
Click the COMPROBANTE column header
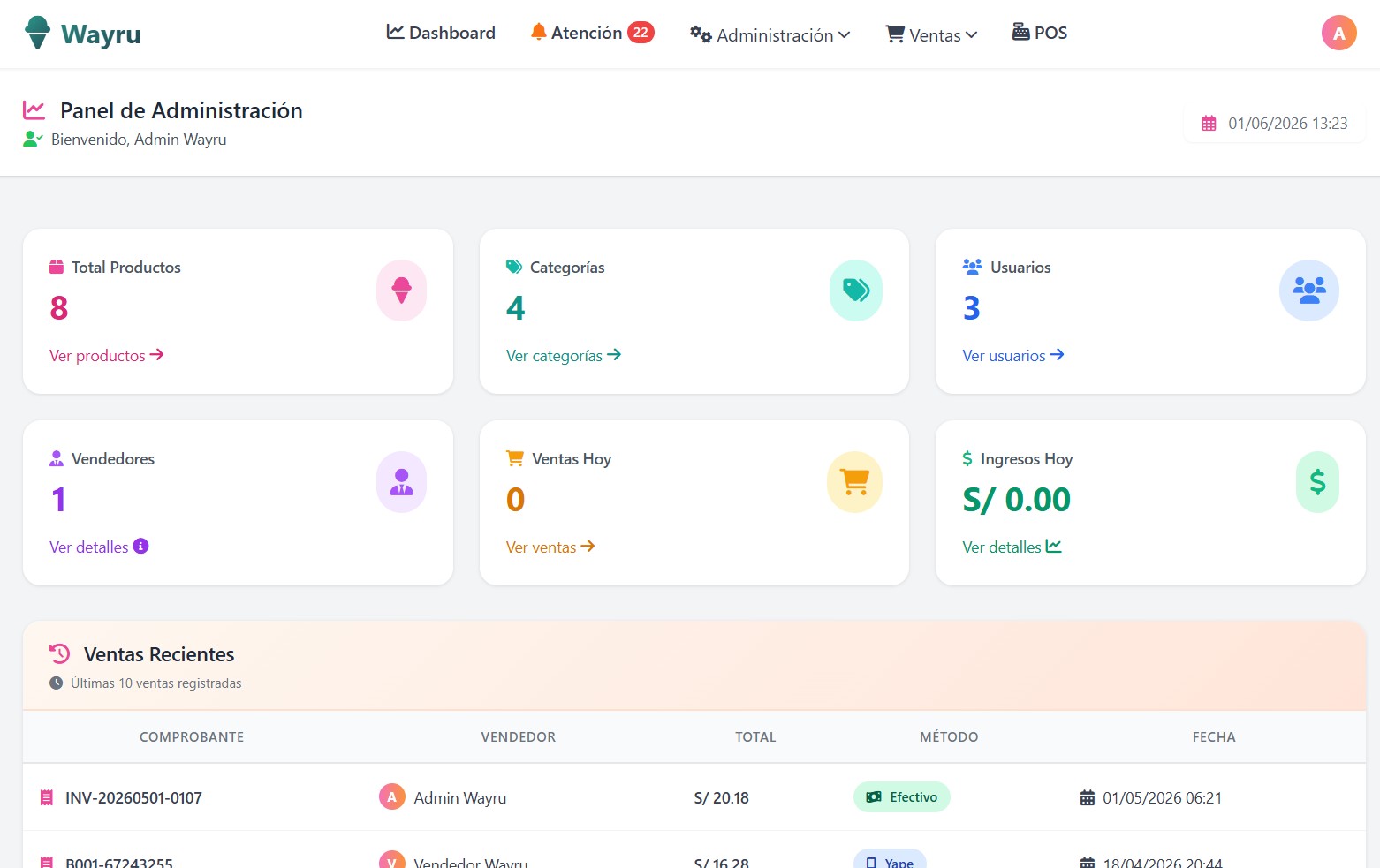[192, 736]
